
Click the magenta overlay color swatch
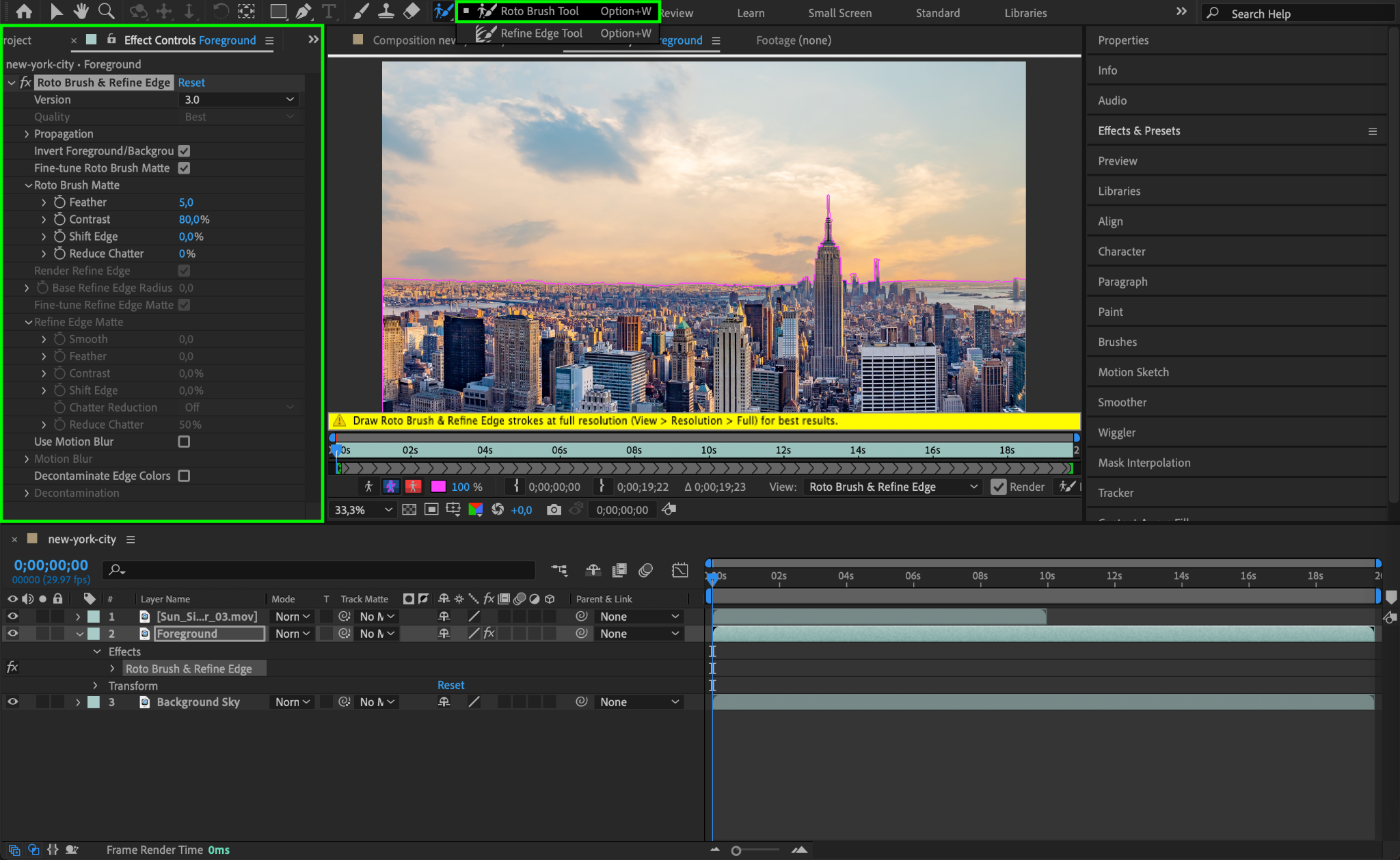[438, 487]
